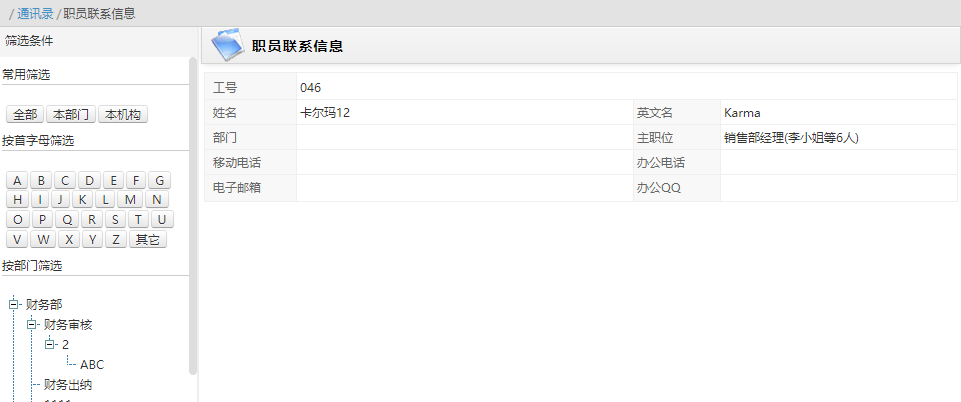Select letter M filter

130,200
